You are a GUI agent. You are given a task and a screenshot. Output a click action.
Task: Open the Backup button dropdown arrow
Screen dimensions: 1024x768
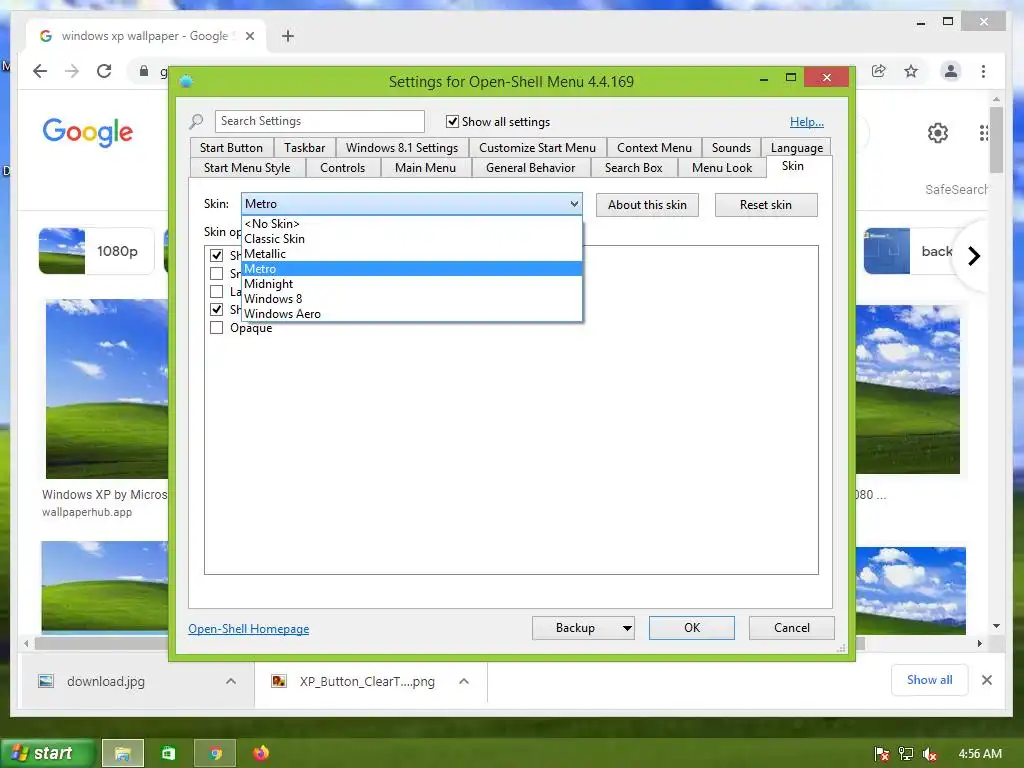(x=627, y=628)
